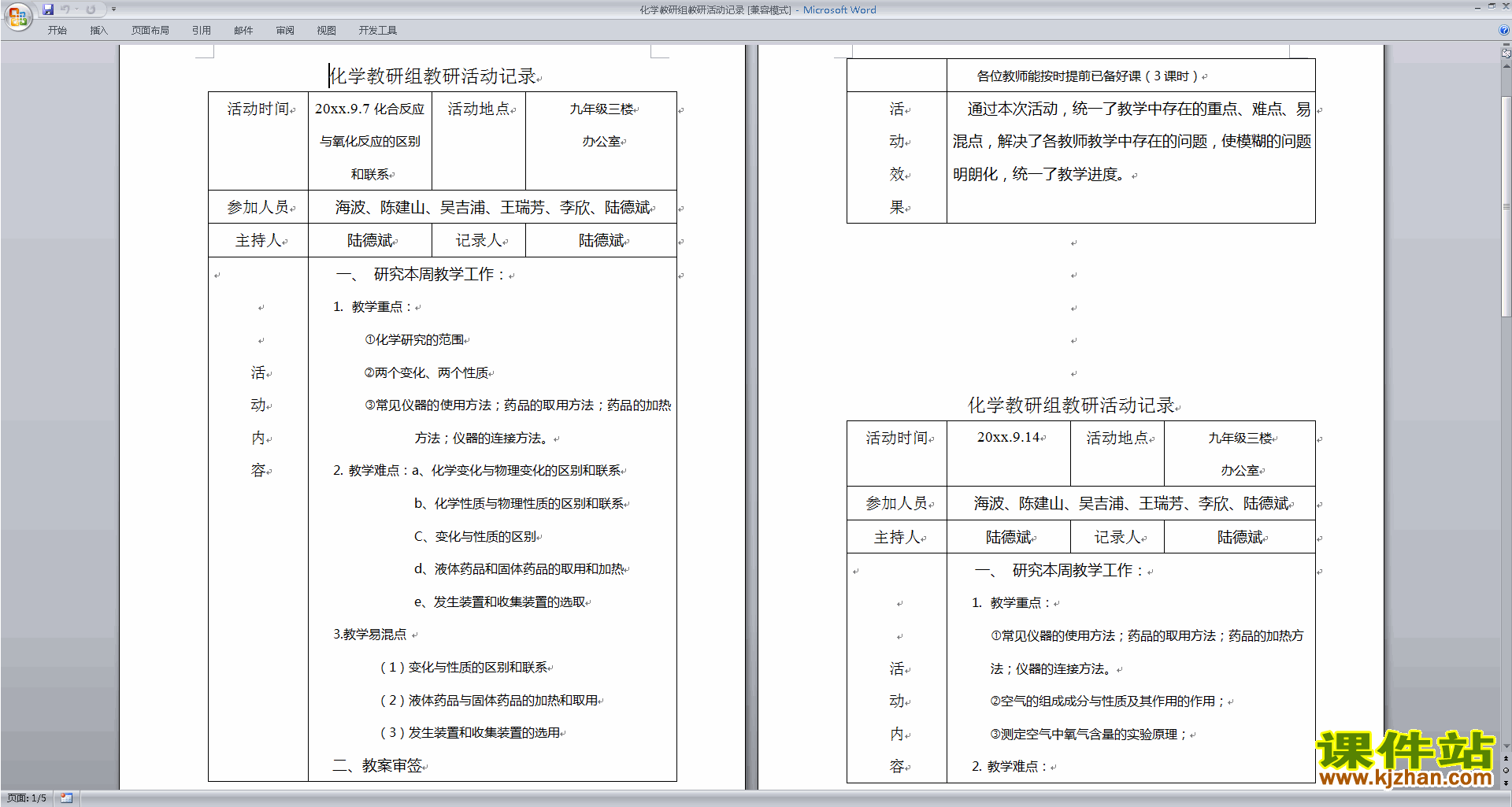Click 参加人员 cell in first table
Screen dimensions: 1512x807
coord(258,207)
